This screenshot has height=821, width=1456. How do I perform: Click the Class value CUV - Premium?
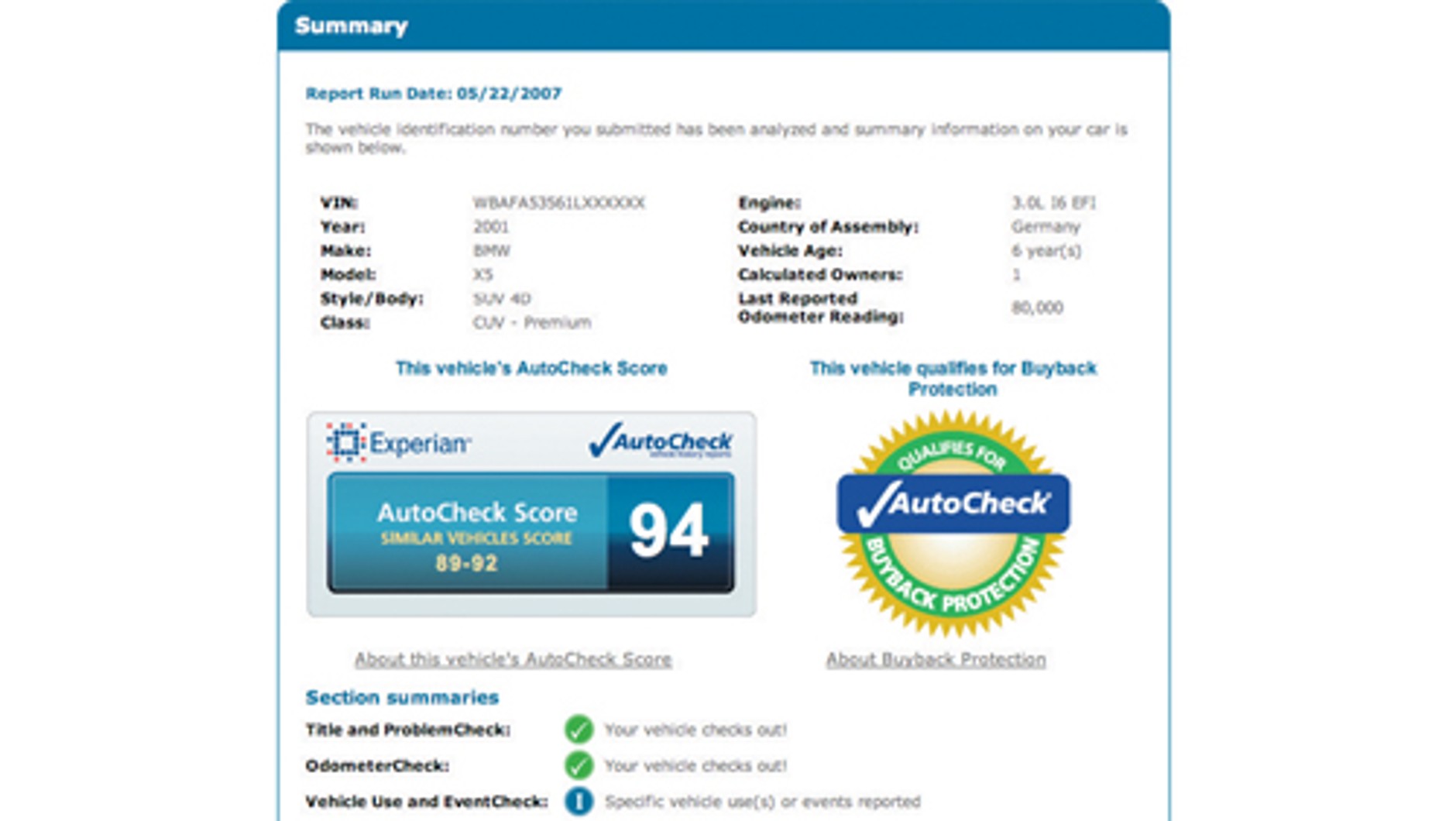(x=532, y=323)
